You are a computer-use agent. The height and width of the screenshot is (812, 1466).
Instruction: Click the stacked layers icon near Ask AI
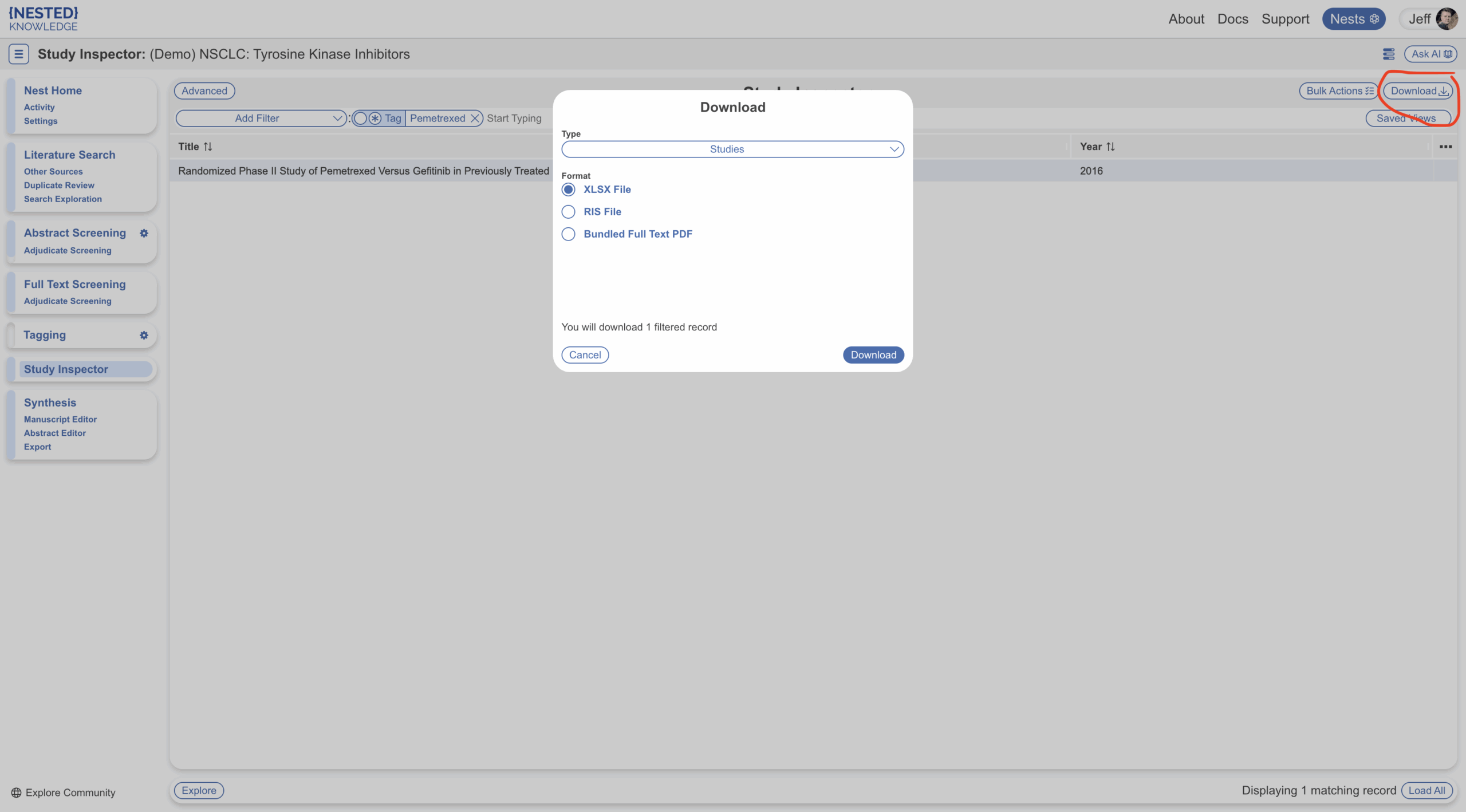(x=1389, y=54)
